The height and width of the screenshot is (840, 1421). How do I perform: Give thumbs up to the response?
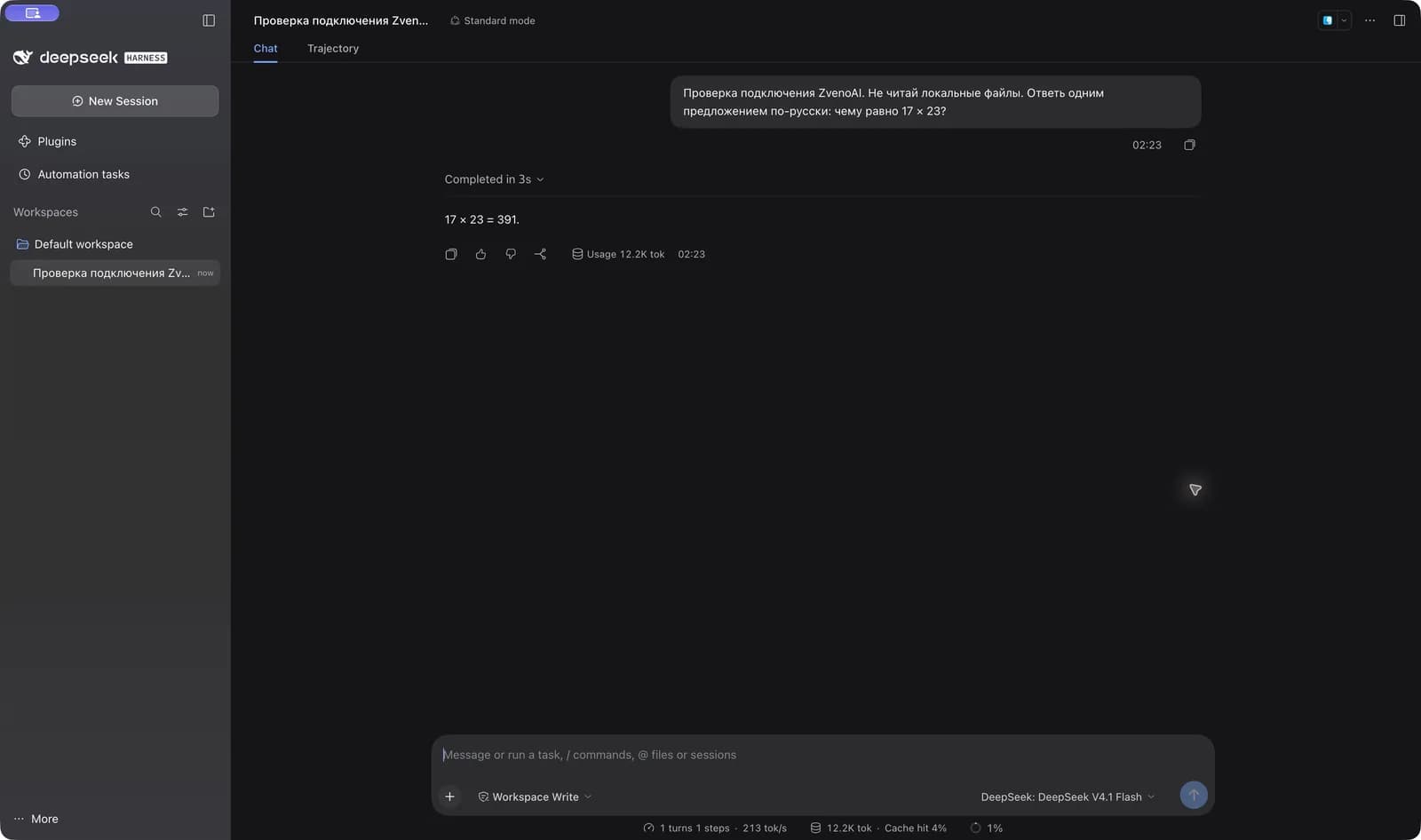480,254
